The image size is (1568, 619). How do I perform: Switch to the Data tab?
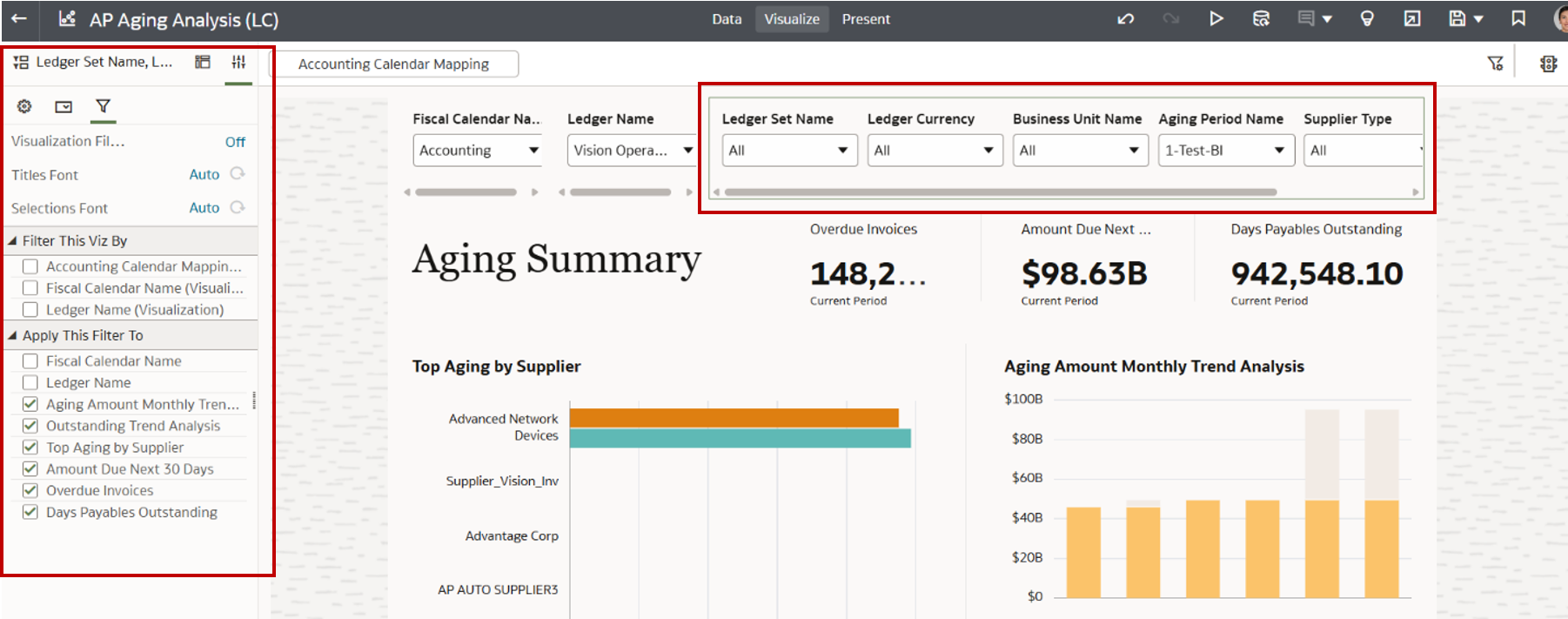[x=727, y=19]
